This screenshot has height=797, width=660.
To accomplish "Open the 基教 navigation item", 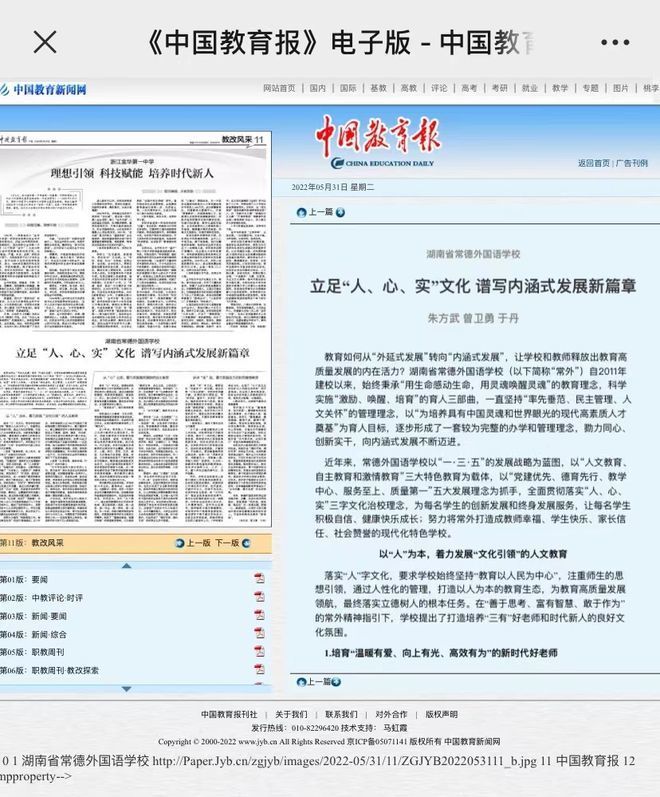I will pyautogui.click(x=378, y=88).
